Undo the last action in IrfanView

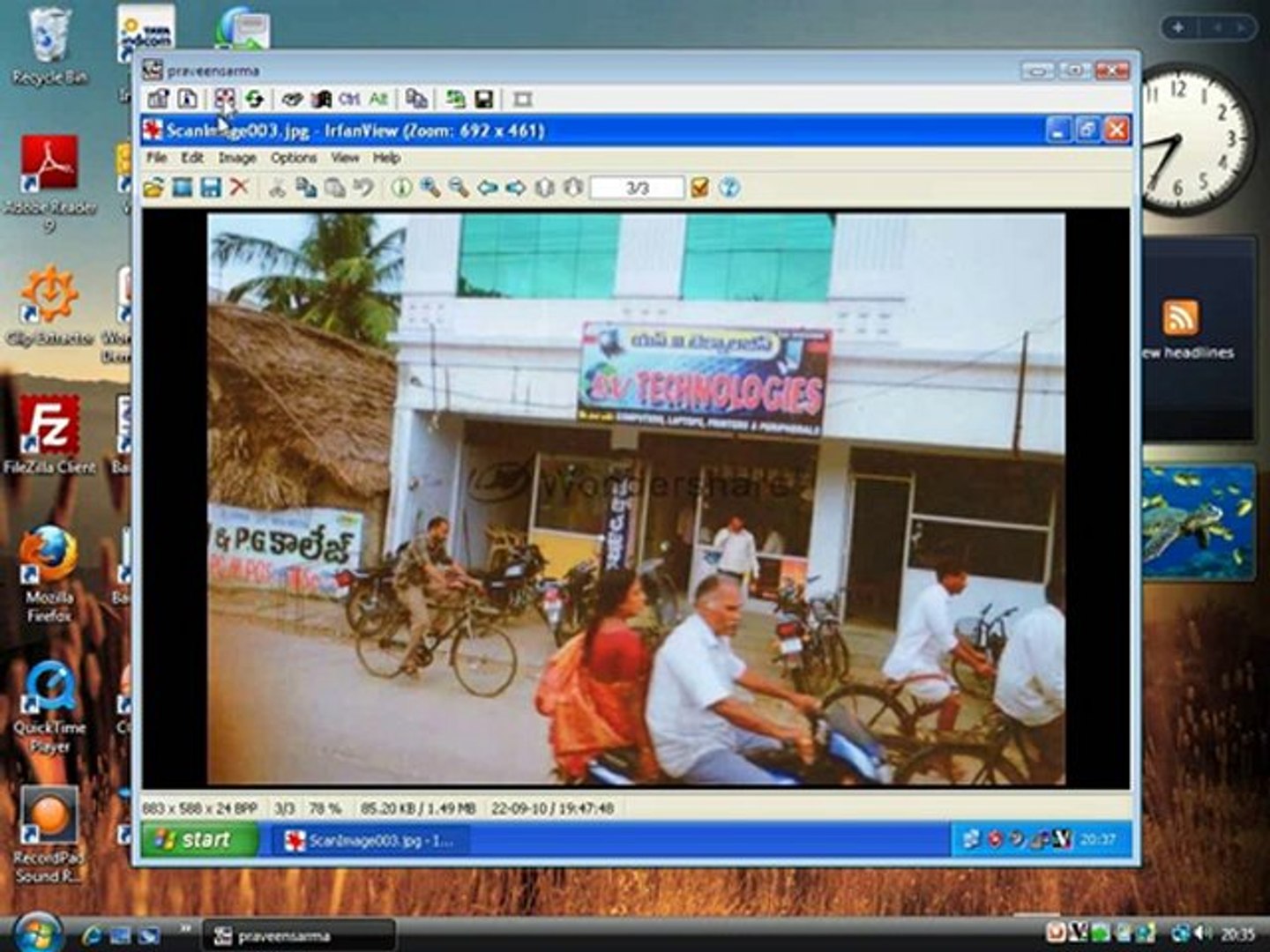click(363, 188)
